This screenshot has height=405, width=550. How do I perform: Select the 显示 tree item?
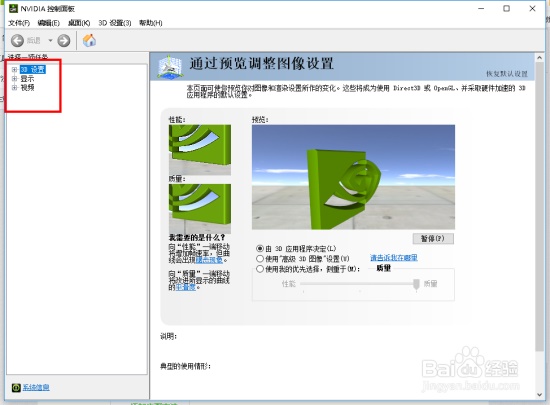coord(27,79)
